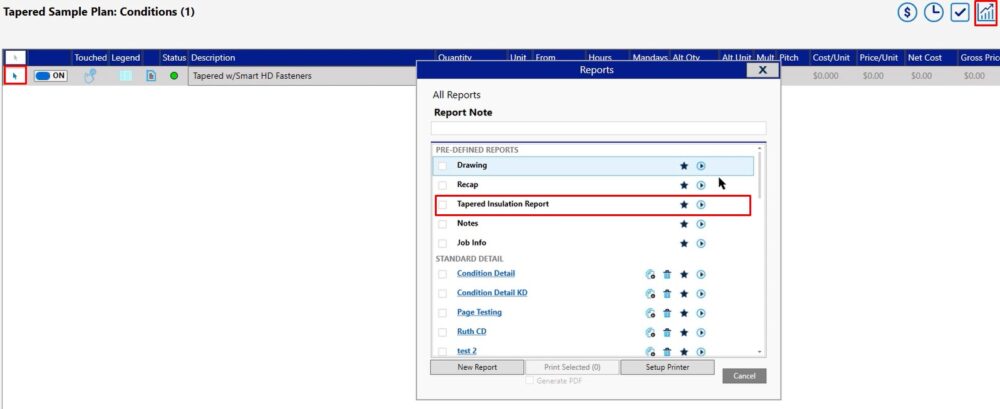
Task: Click the Report Note text field
Action: point(598,128)
